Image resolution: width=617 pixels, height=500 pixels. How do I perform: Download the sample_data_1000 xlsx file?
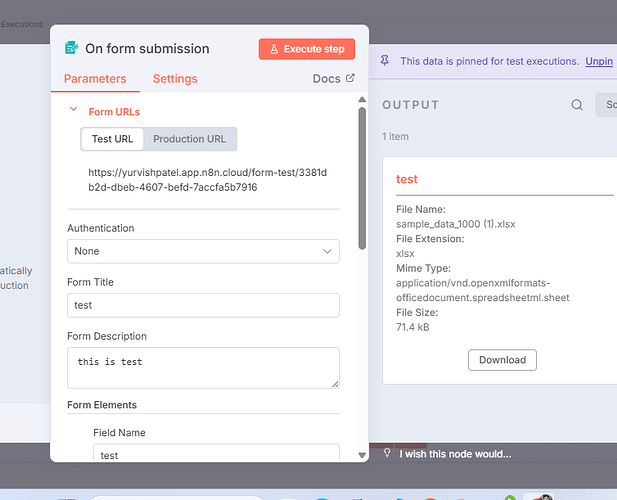(502, 360)
